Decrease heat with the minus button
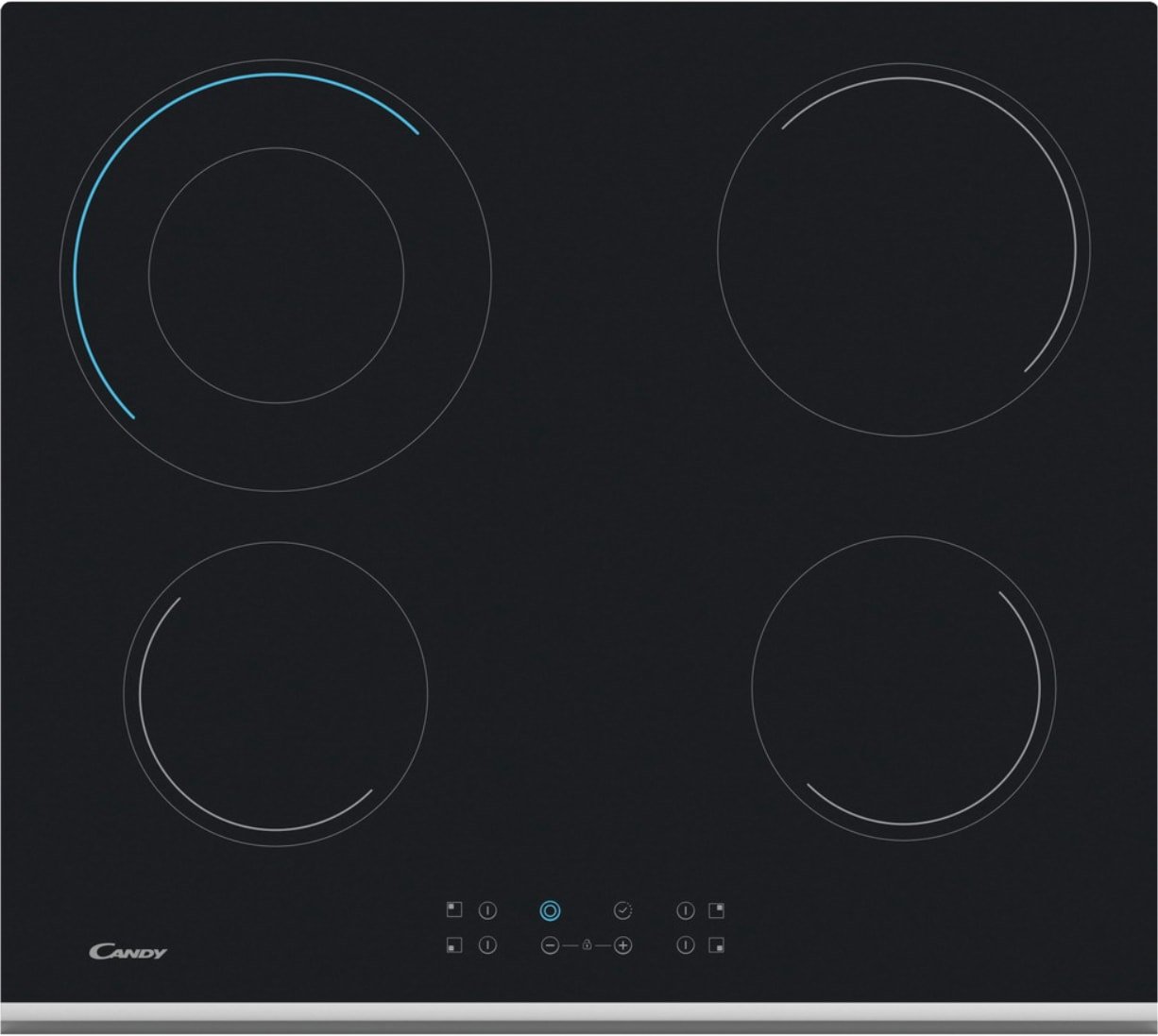Screen dimensions: 1158x1036 coord(550,944)
